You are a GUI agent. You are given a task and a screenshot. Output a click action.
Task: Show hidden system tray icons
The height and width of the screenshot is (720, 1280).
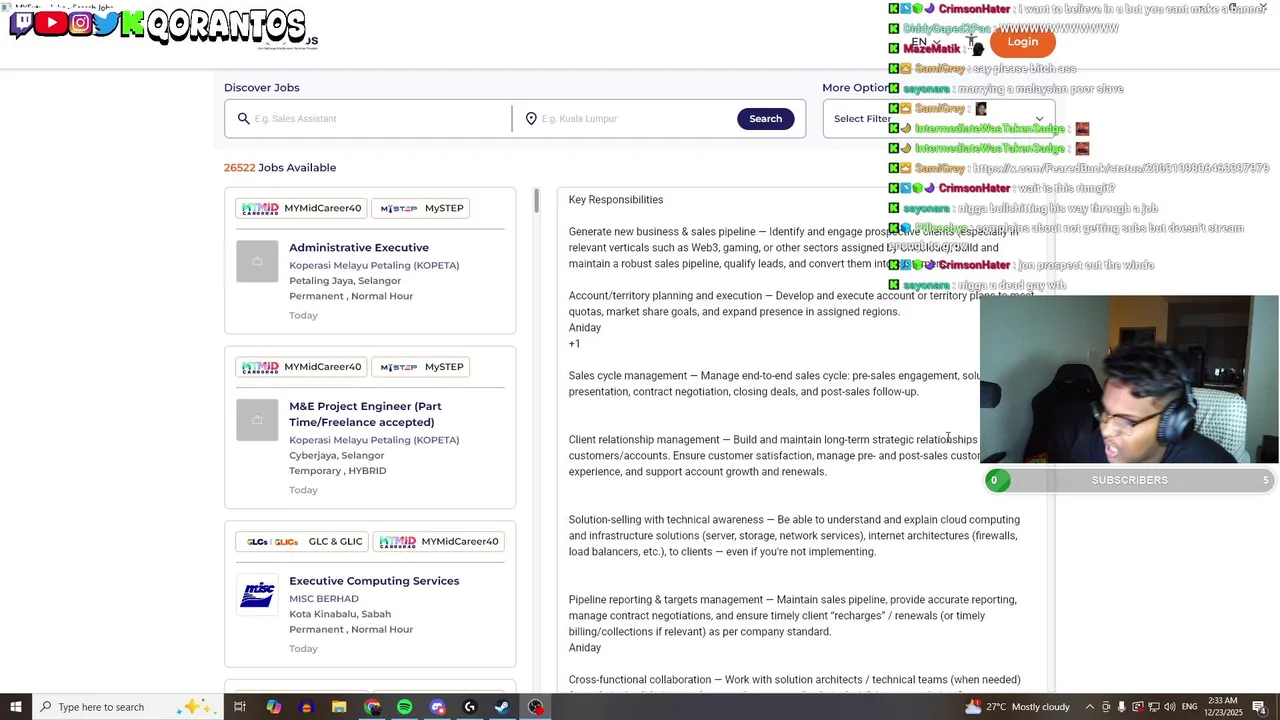pyautogui.click(x=1090, y=707)
